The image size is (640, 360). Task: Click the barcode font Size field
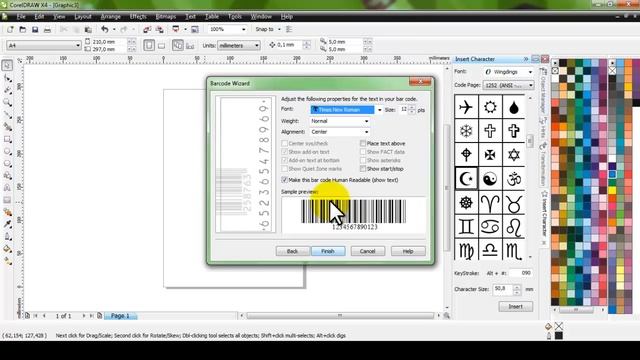403,109
